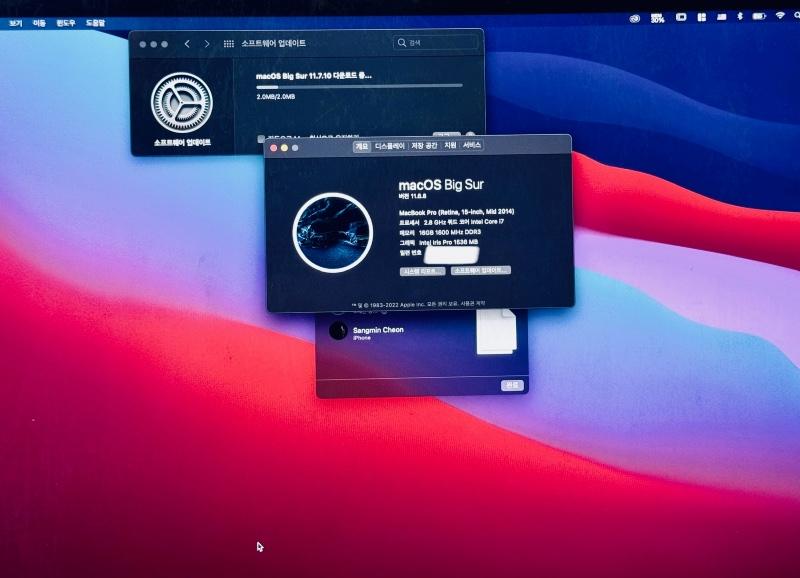Screen dimensions: 800x578
Task: Focus the 검색 search field
Action: pyautogui.click(x=436, y=43)
